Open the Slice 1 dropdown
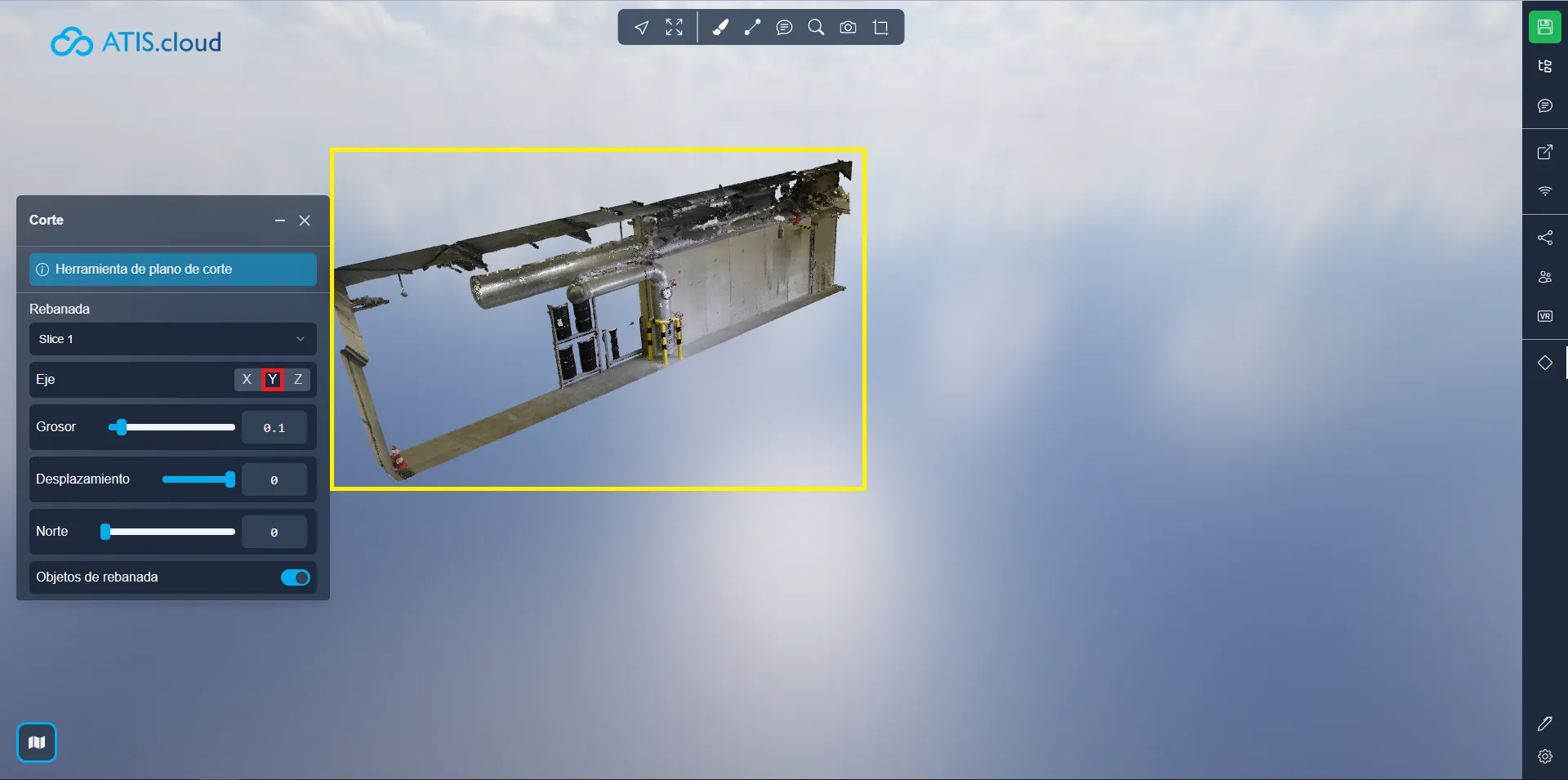Viewport: 1568px width, 780px height. [172, 339]
